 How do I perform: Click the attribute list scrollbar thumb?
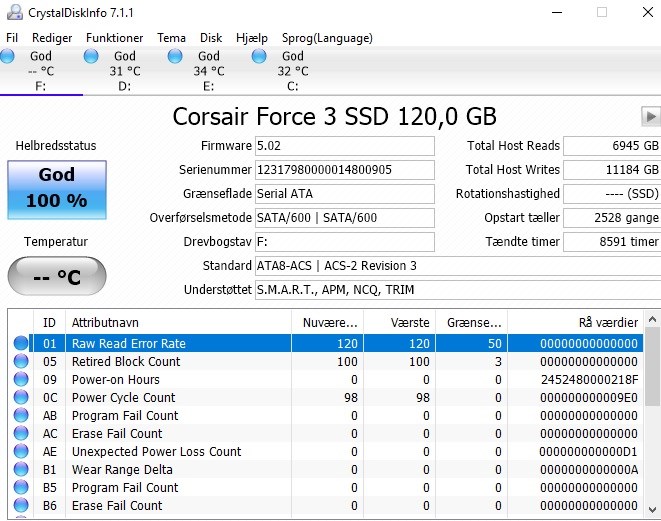pos(652,367)
